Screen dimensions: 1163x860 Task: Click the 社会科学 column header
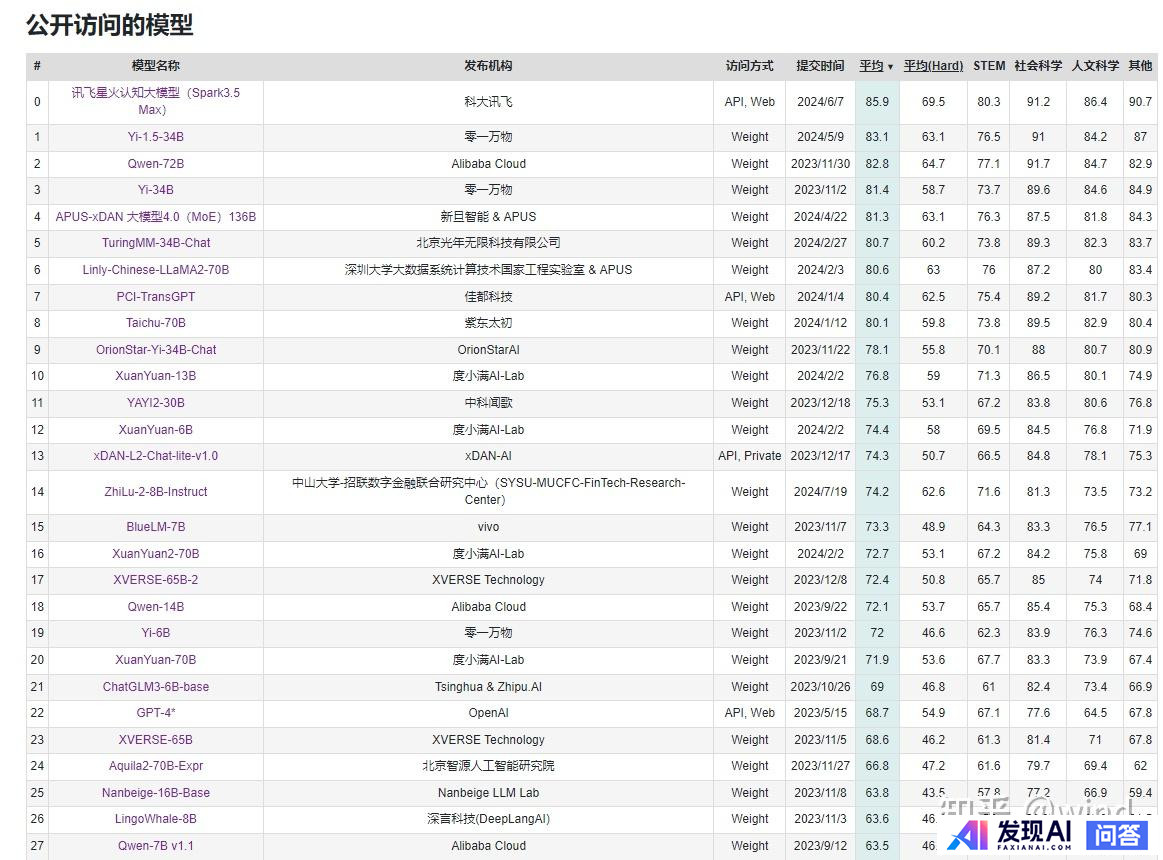click(1038, 66)
